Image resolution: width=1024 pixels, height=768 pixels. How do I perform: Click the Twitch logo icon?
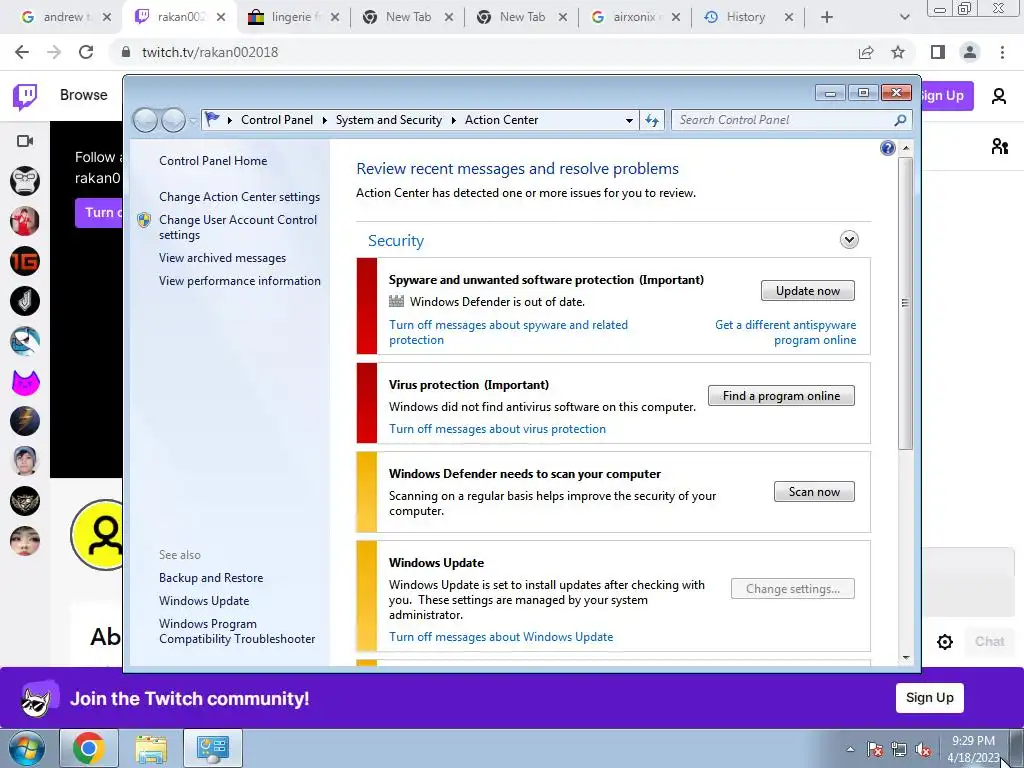25,97
